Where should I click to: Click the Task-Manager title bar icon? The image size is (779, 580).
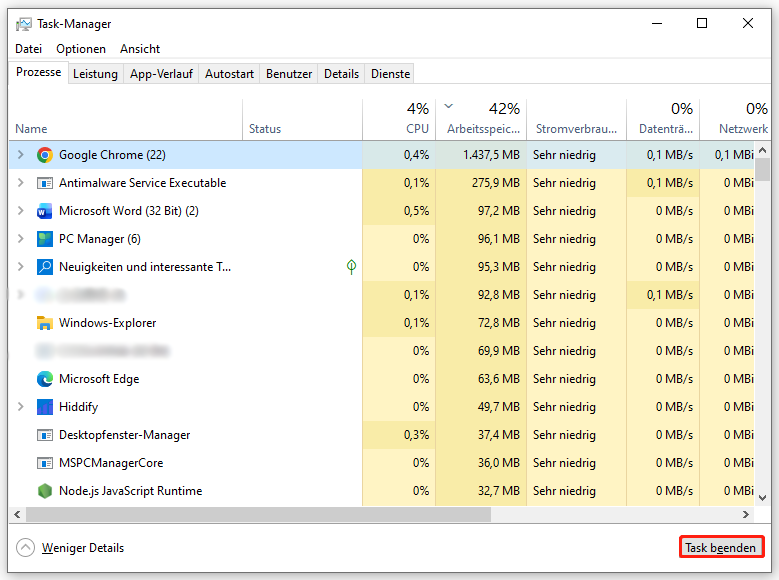pyautogui.click(x=23, y=24)
